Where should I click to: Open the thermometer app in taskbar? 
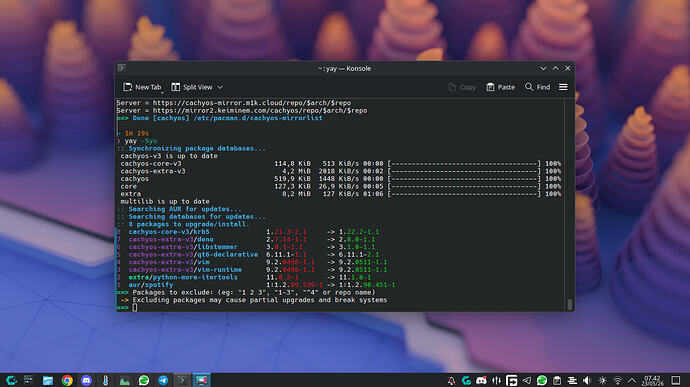[x=106, y=380]
